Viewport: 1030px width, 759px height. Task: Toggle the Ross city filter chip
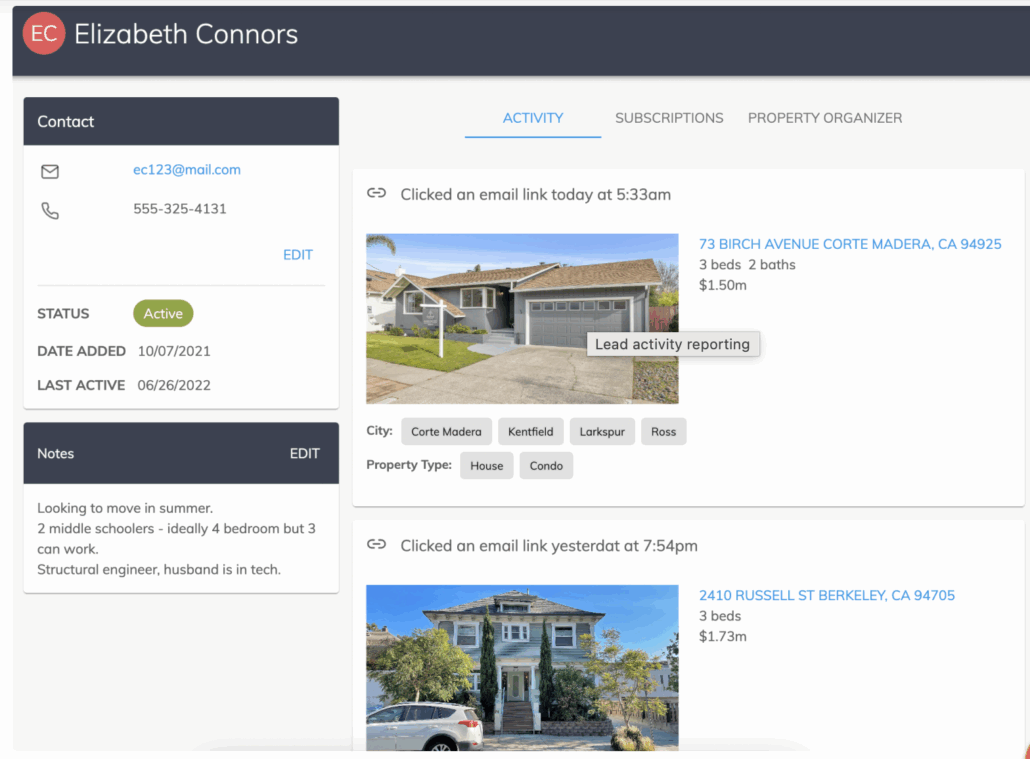point(663,431)
